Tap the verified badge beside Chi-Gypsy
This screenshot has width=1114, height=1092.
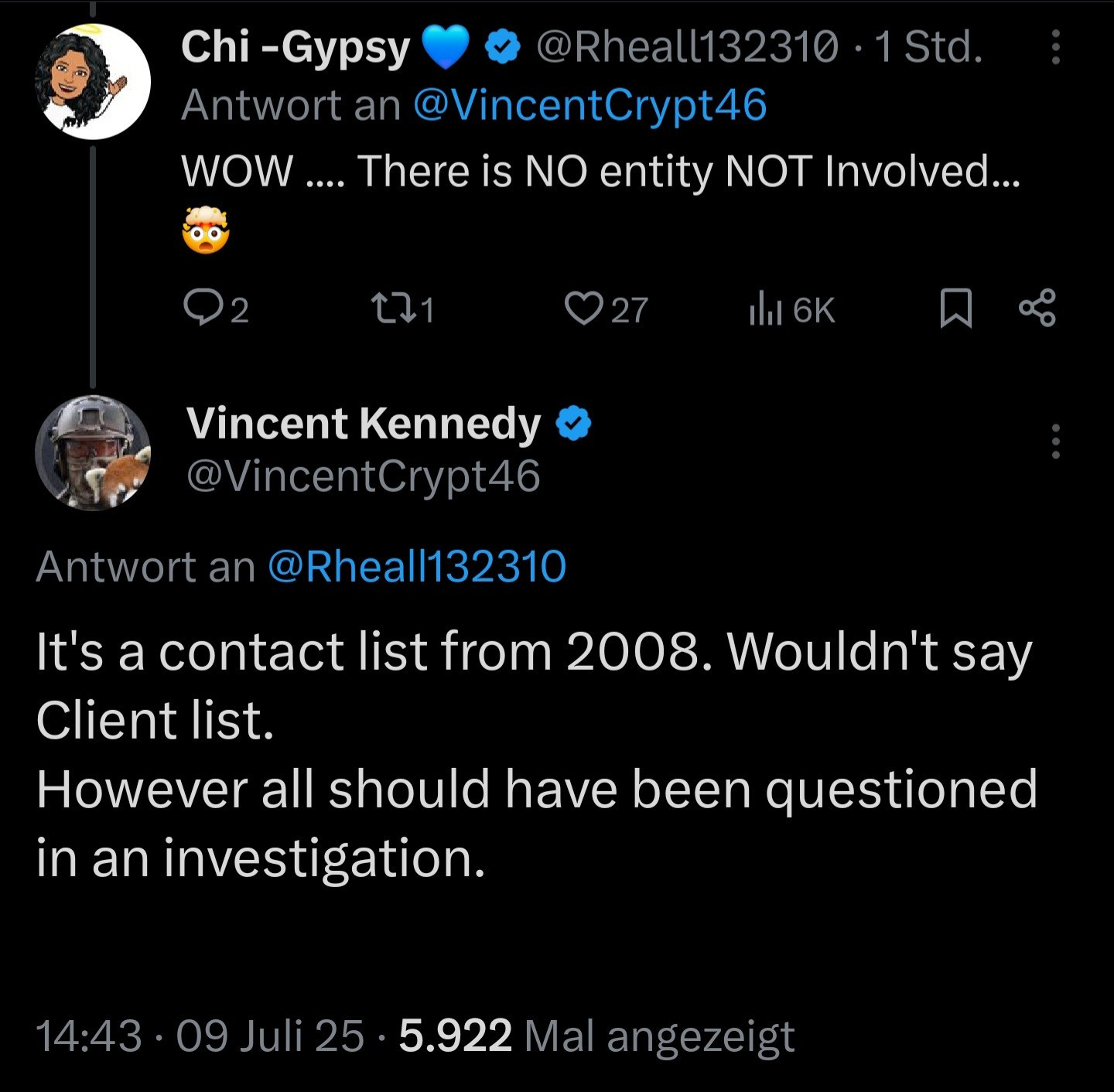(502, 49)
